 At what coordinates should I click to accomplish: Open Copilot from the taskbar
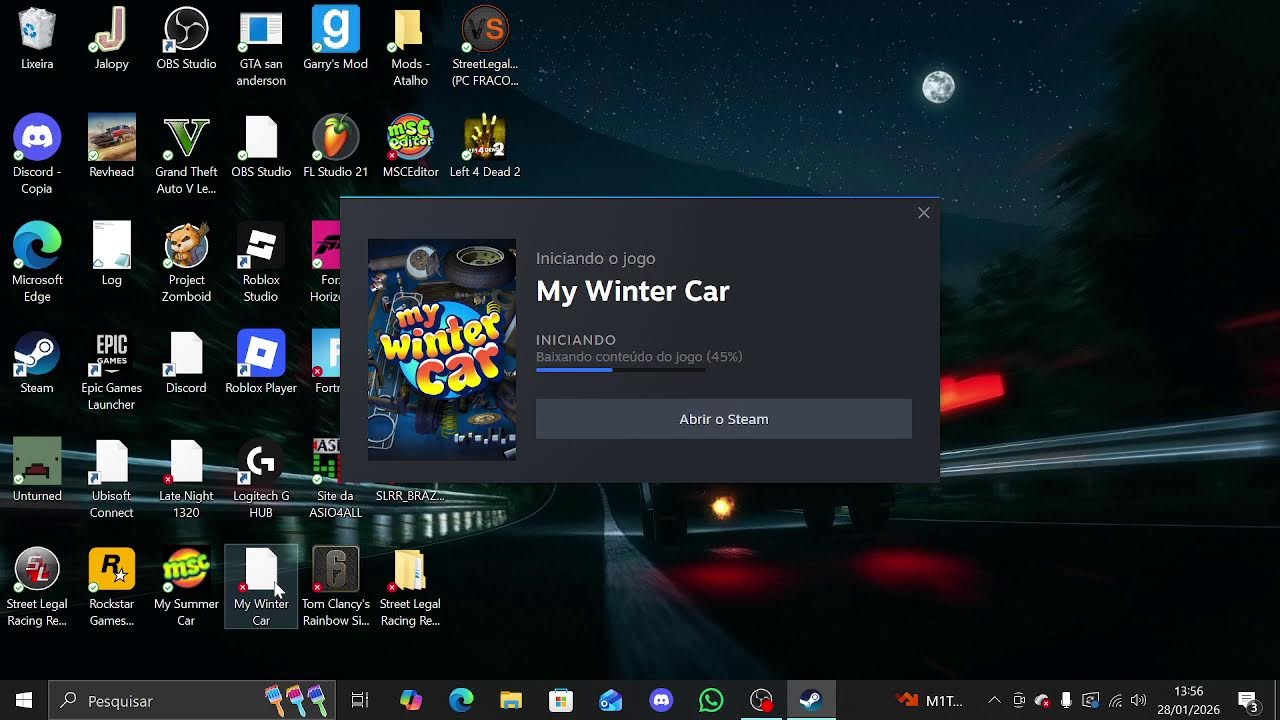[x=411, y=700]
